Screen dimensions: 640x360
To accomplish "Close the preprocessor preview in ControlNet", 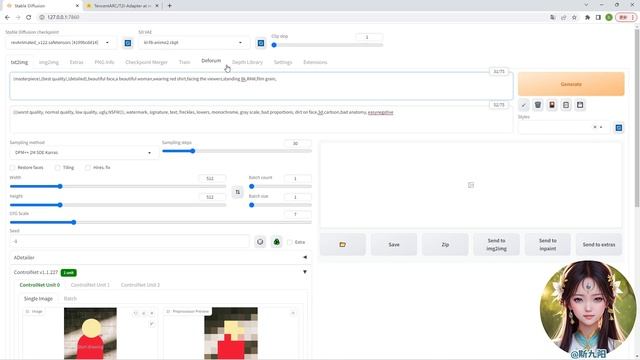I will tap(293, 313).
